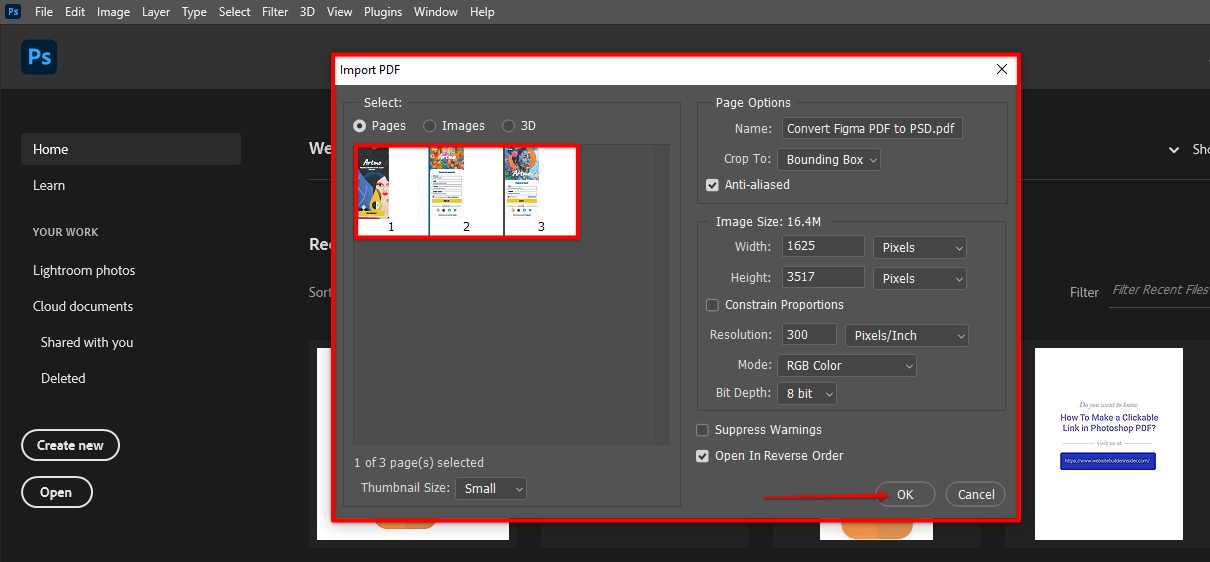Select page 2 thumbnail
Viewport: 1210px width, 562px height.
click(x=466, y=191)
